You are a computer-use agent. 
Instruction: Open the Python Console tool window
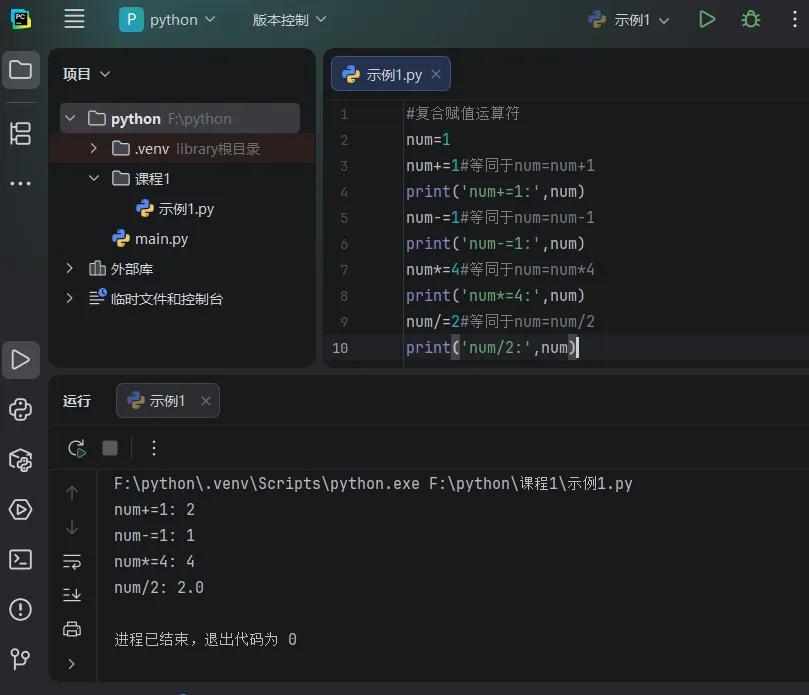point(21,410)
